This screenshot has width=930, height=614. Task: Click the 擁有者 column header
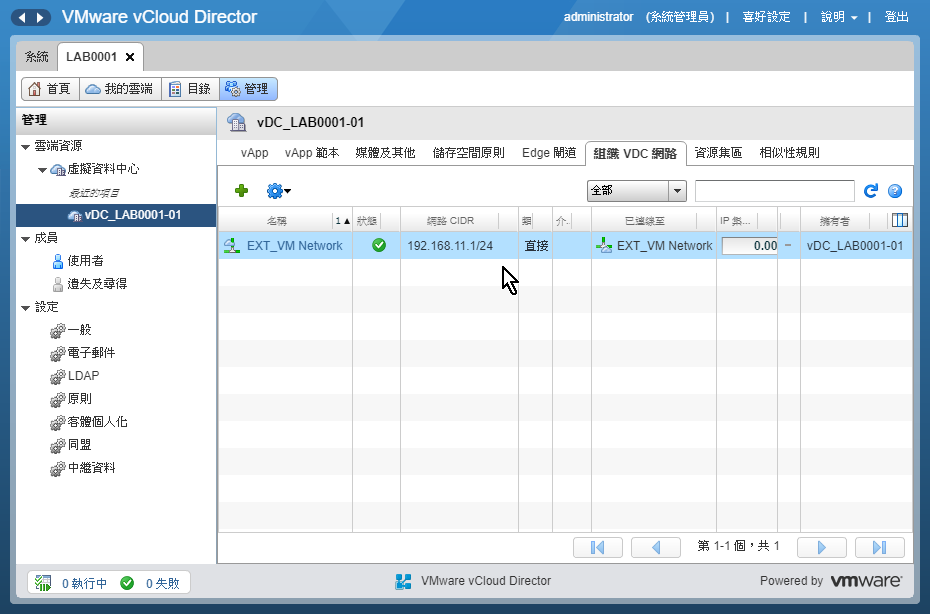click(835, 221)
